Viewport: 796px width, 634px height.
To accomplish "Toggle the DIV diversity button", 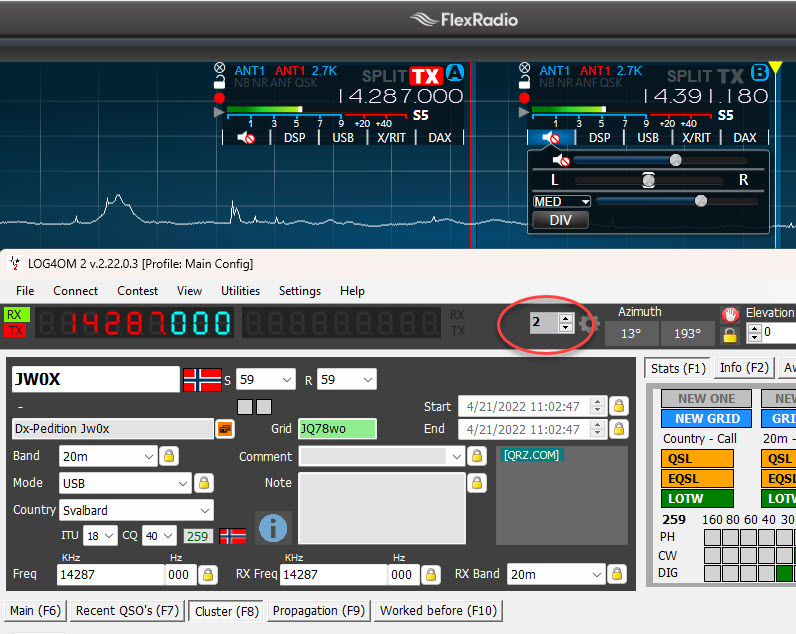I will [560, 220].
